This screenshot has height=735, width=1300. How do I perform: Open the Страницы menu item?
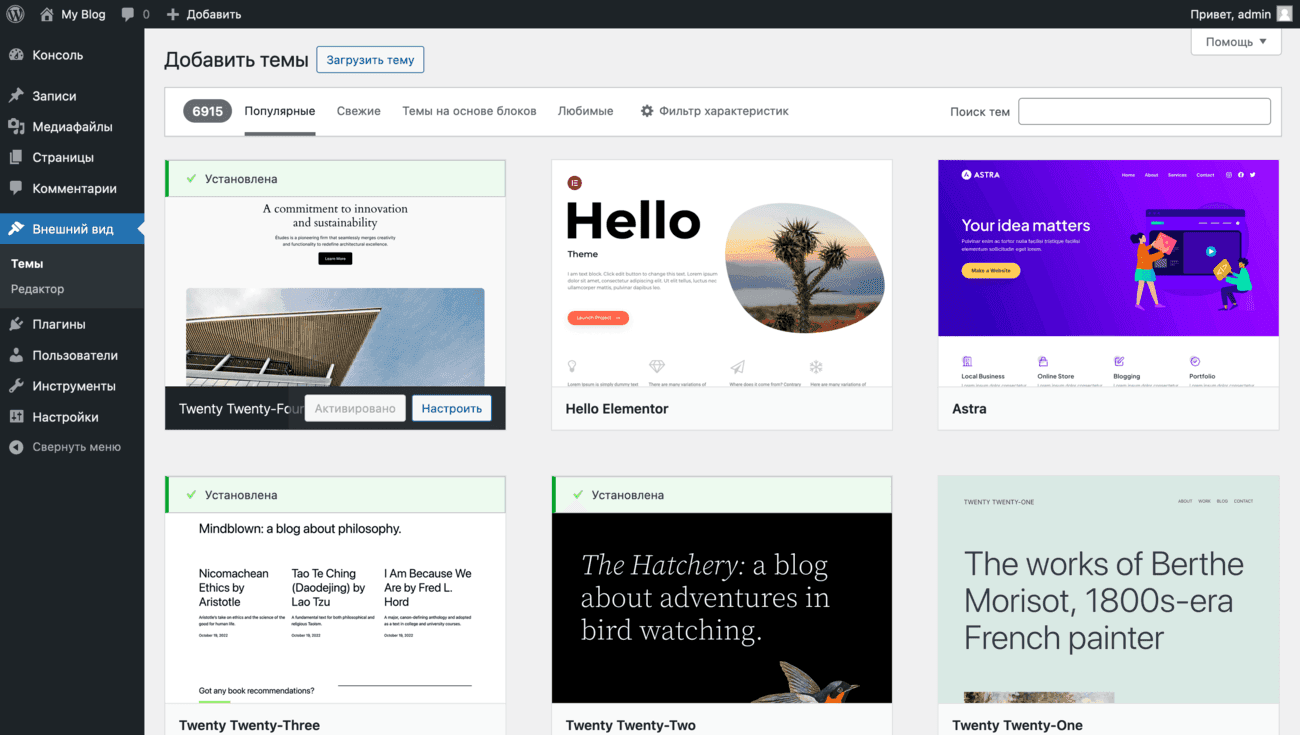pyautogui.click(x=72, y=157)
